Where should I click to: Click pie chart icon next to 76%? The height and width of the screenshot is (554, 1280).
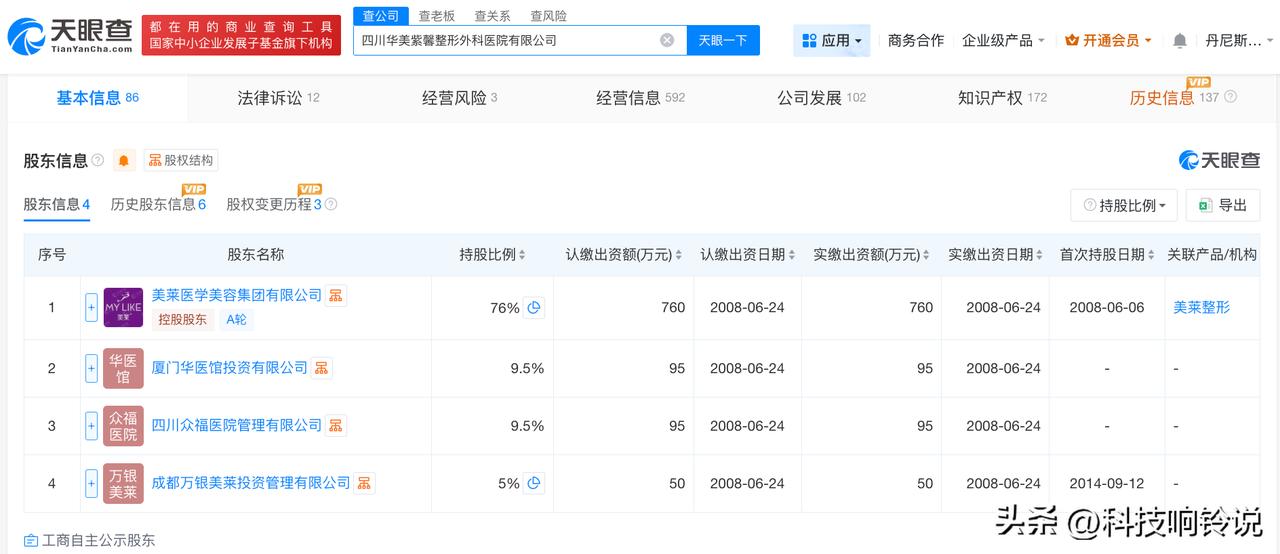[534, 308]
